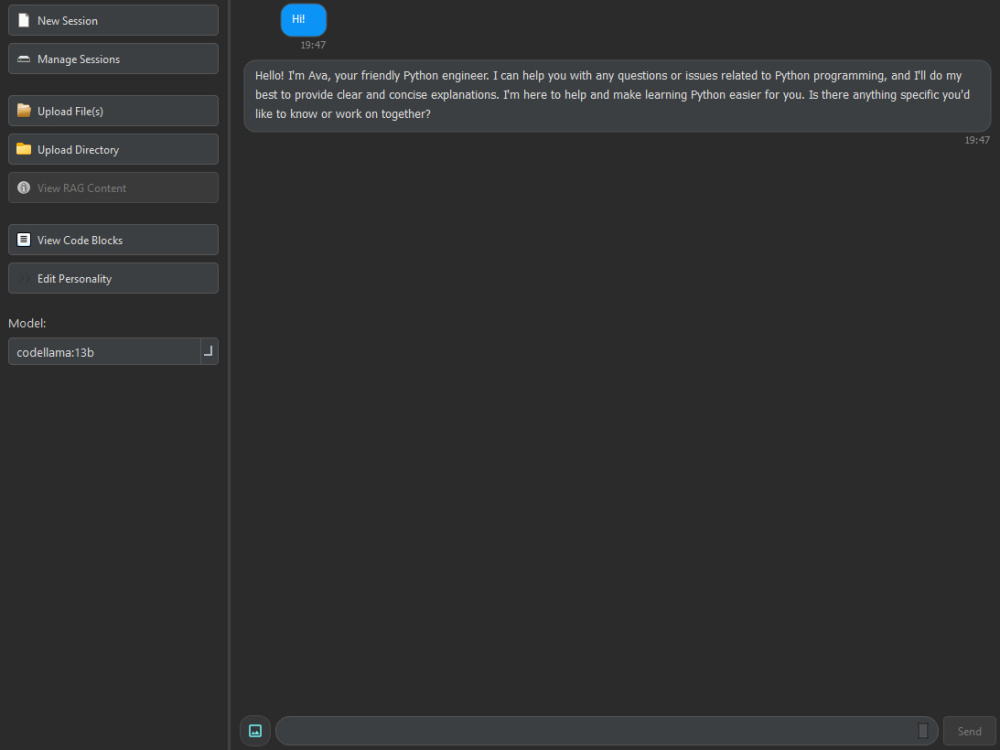Click Ava's greeting response bubble

[617, 95]
